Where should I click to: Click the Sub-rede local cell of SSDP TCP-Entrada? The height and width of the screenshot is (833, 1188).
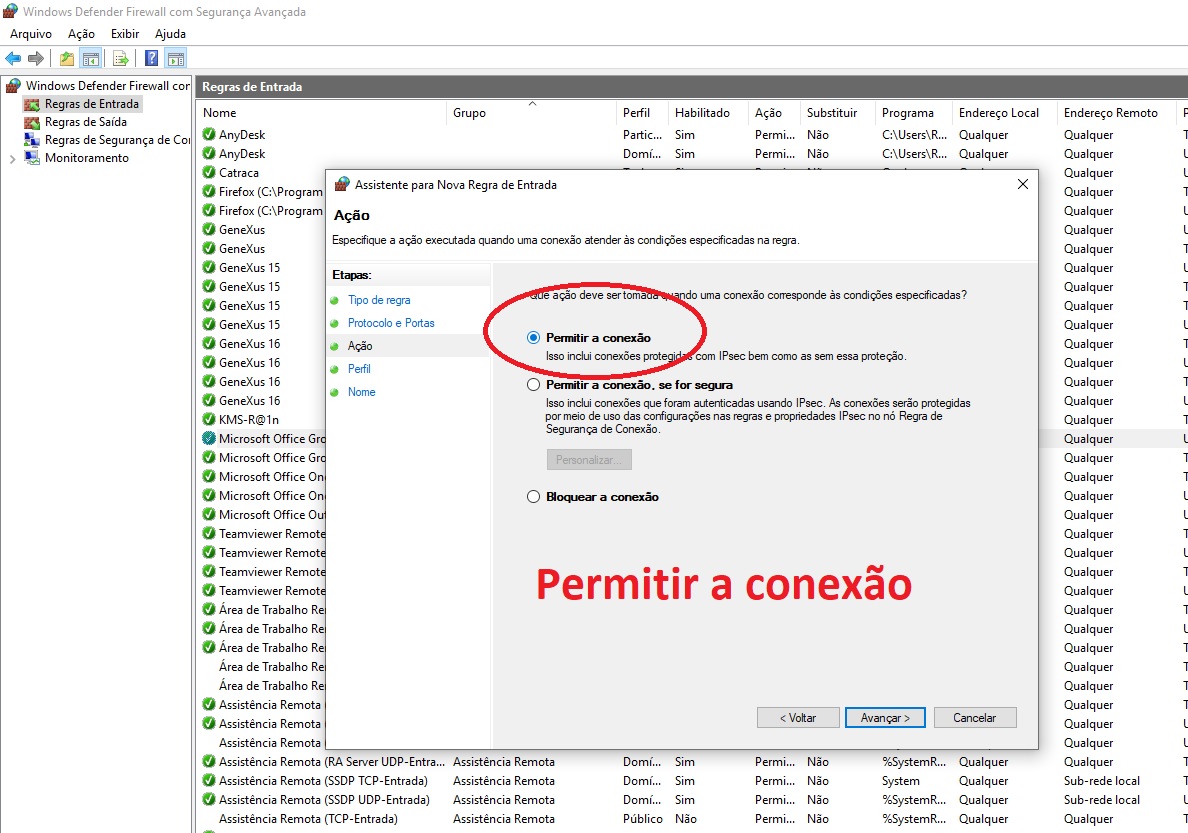click(x=1102, y=781)
